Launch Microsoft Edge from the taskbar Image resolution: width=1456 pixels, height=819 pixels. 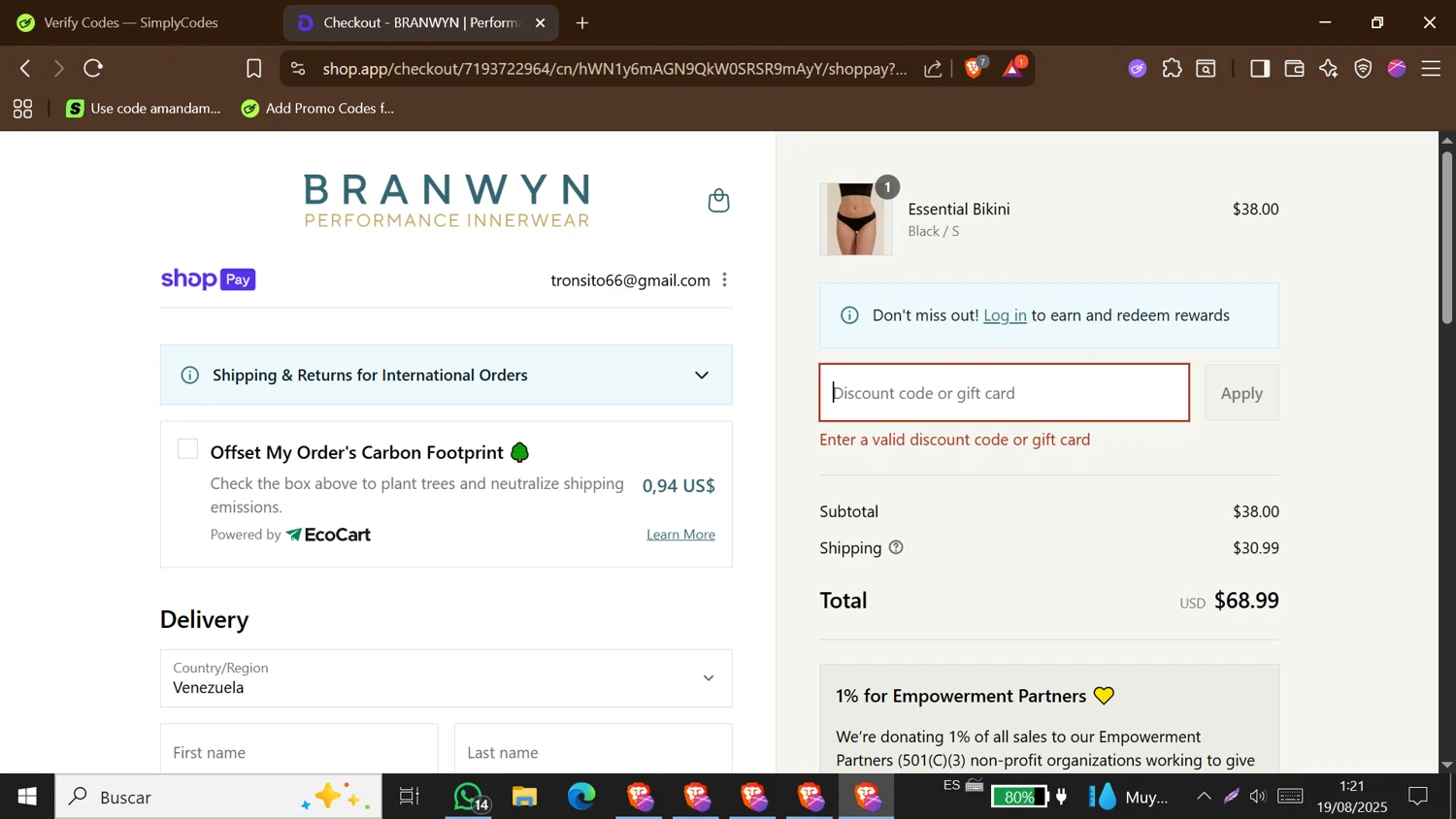point(581,797)
